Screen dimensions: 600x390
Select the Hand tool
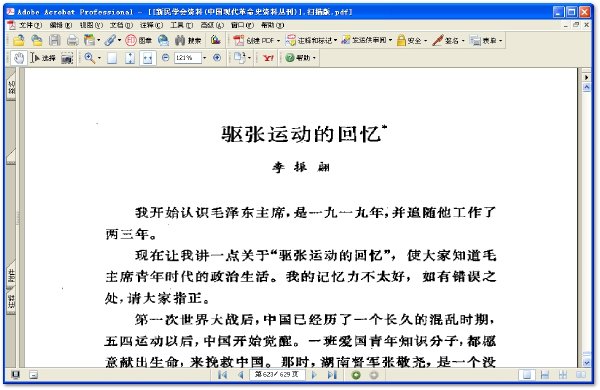tap(18, 58)
